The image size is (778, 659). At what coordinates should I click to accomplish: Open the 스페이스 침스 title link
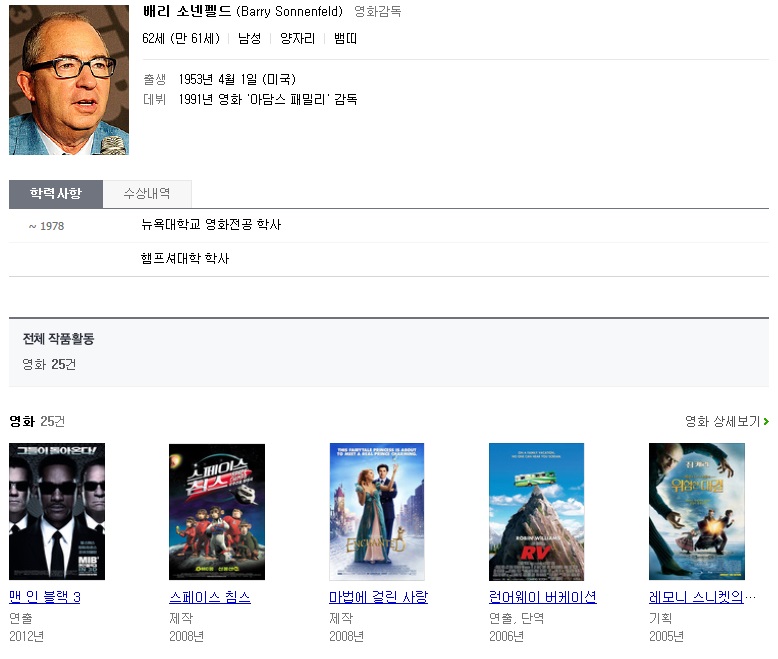click(x=210, y=597)
